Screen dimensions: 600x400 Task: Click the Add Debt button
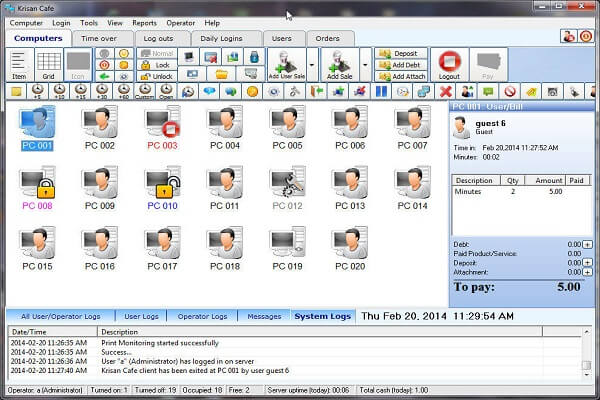coord(401,65)
